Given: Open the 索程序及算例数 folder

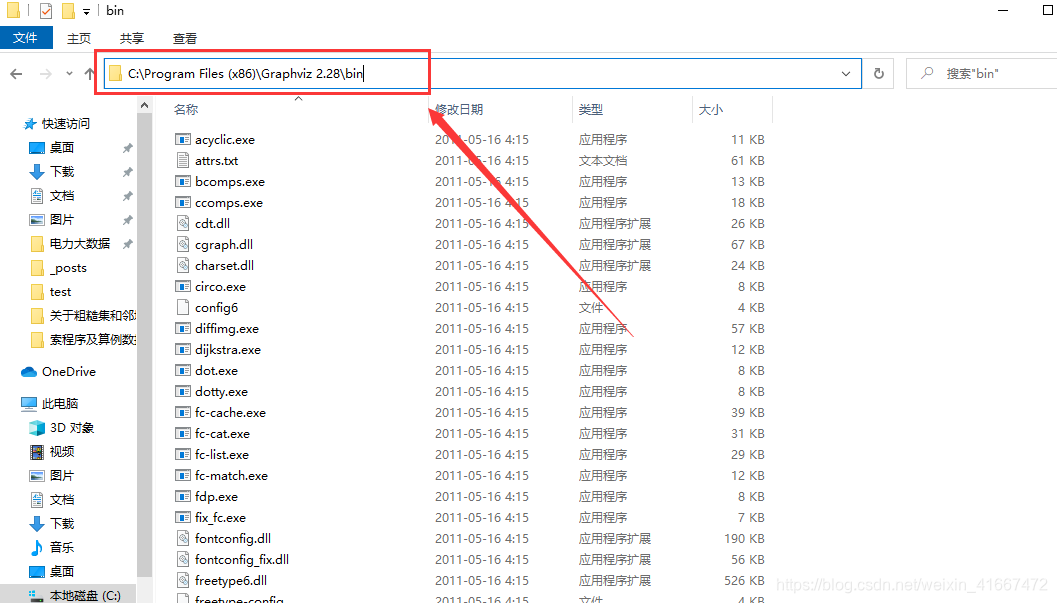Looking at the screenshot, I should [x=92, y=340].
